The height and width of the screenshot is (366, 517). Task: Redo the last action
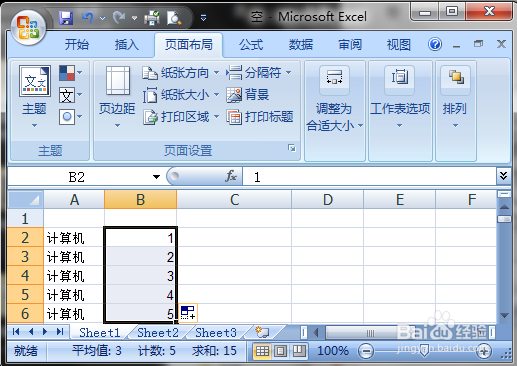coord(118,17)
